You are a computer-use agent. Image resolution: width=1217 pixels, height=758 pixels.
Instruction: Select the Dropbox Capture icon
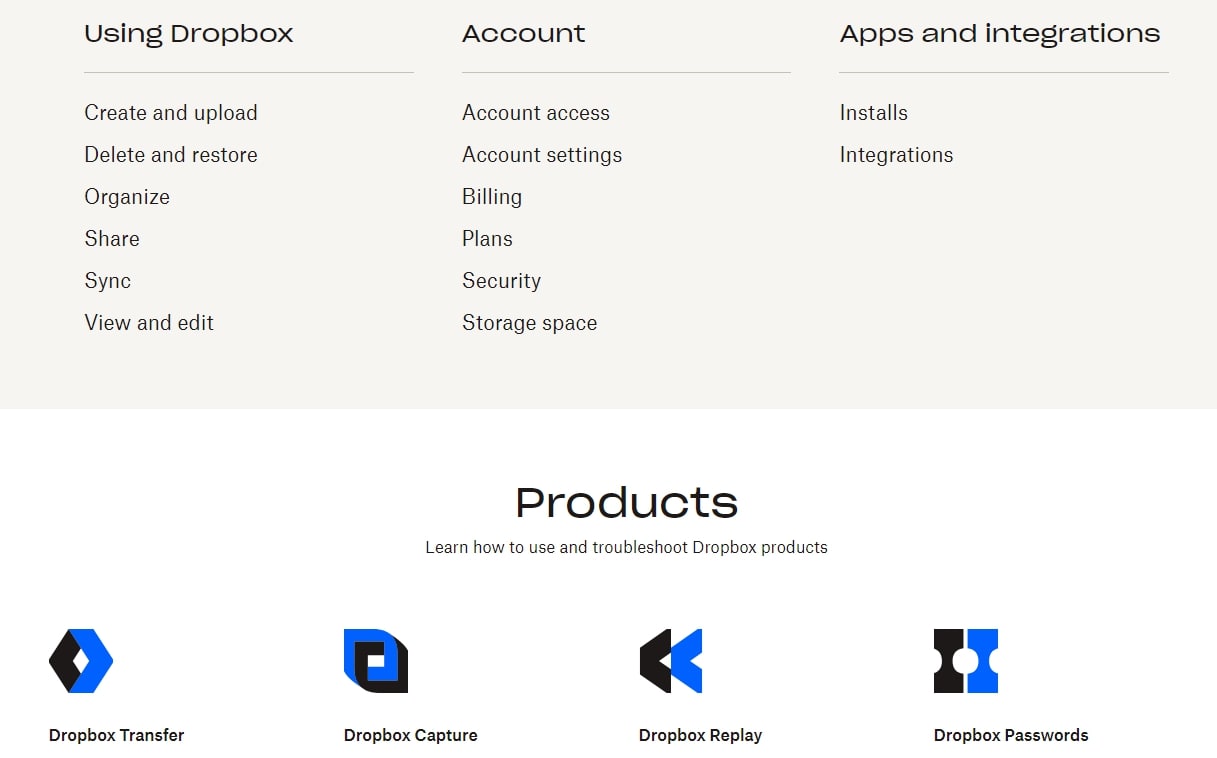375,660
